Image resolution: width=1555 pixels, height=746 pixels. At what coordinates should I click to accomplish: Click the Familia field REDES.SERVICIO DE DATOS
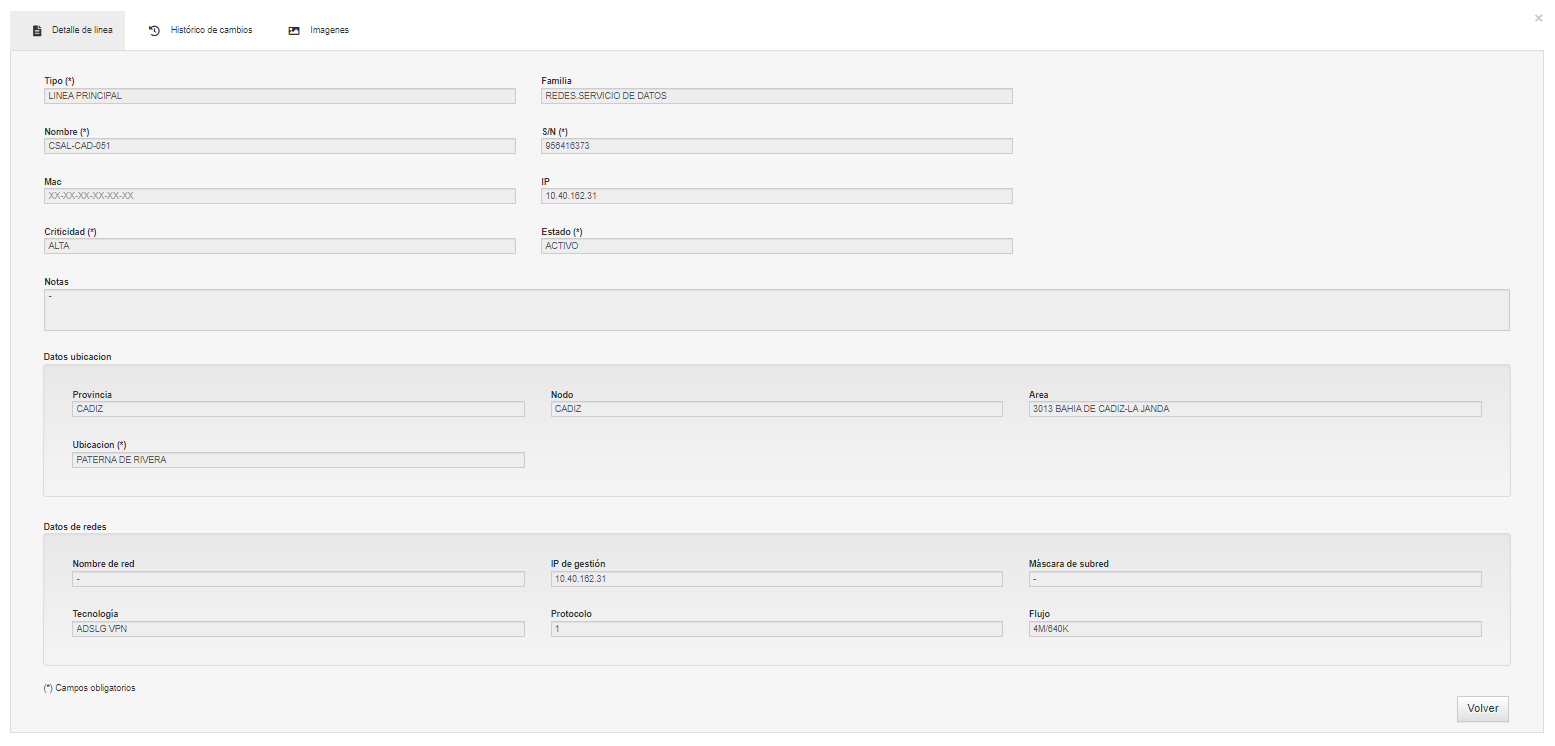click(777, 96)
